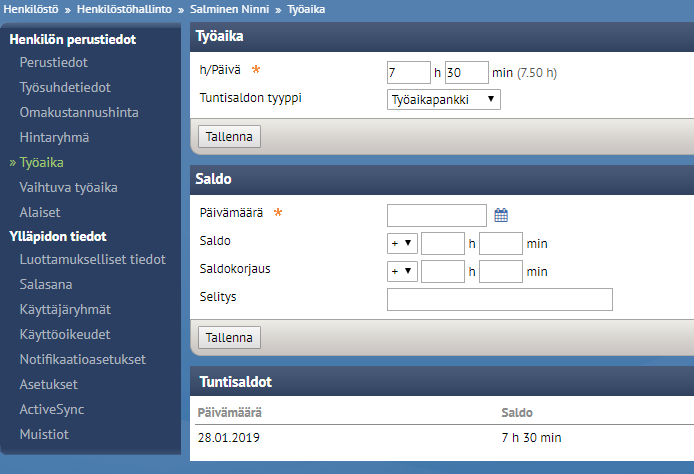Click the Selitys text field
The height and width of the screenshot is (474, 694).
(x=500, y=300)
